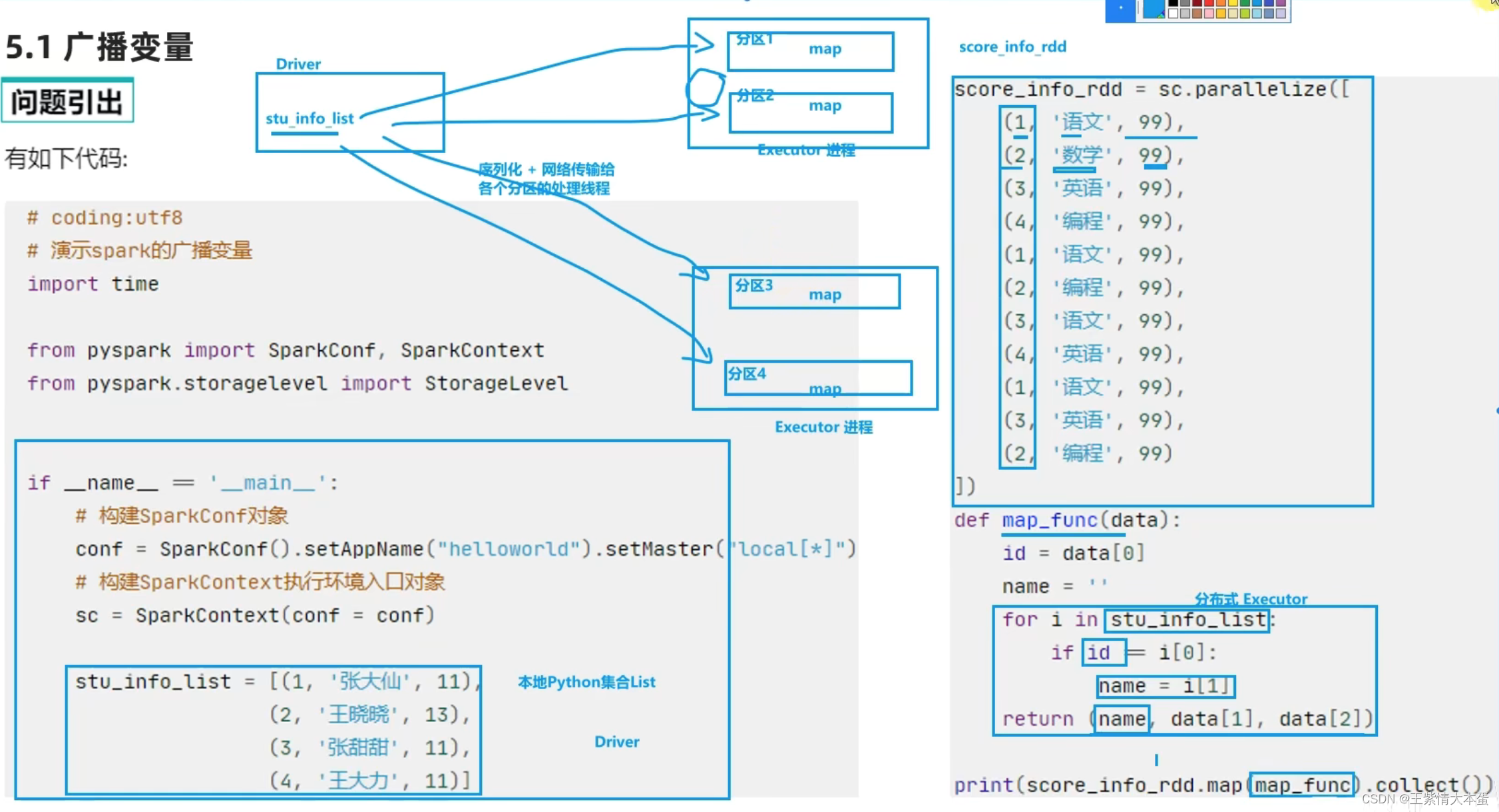Viewport: 1499px width, 812px height.
Task: Pick the brown swatch
Action: [x=1197, y=13]
